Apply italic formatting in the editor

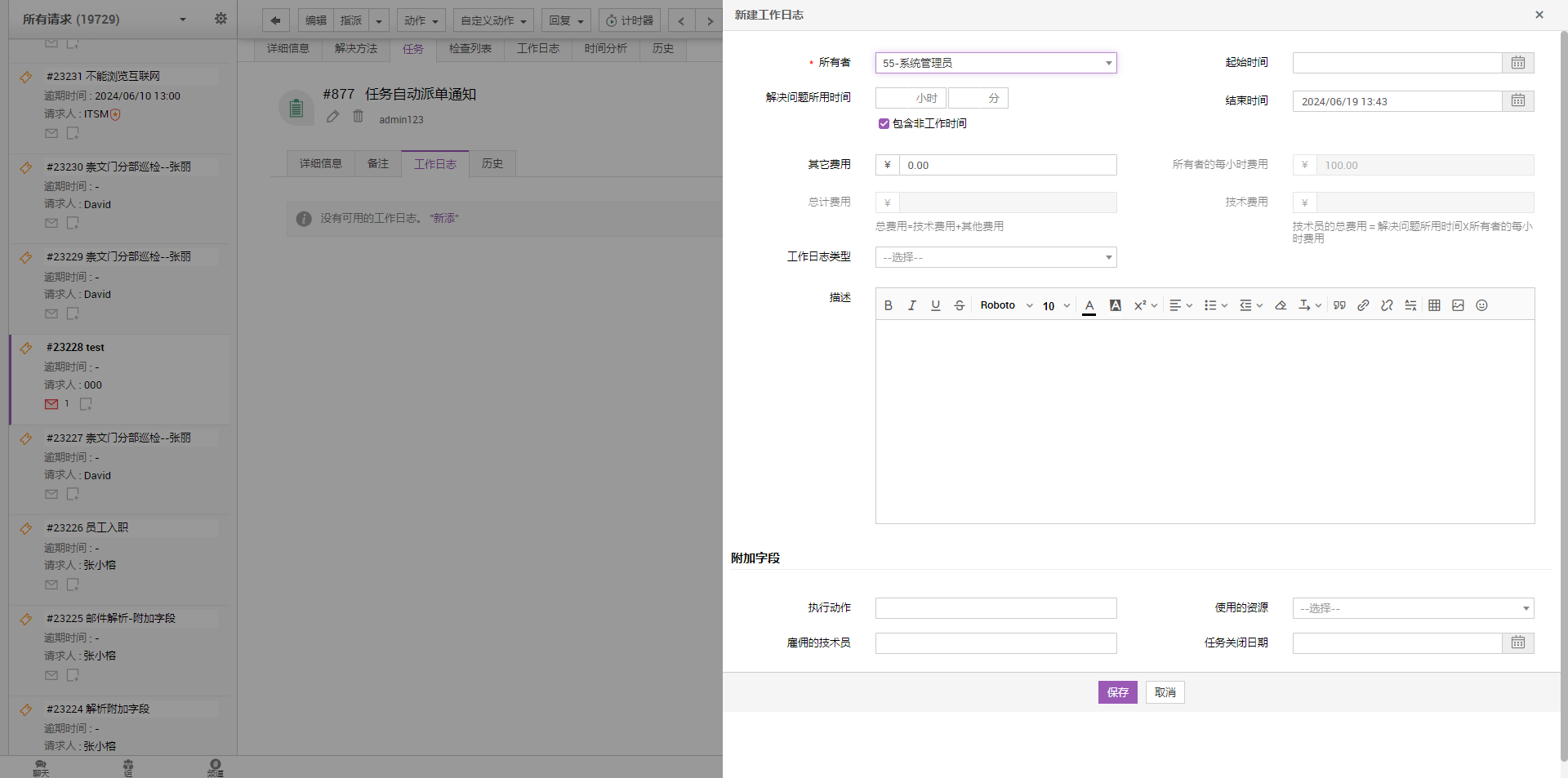[912, 305]
